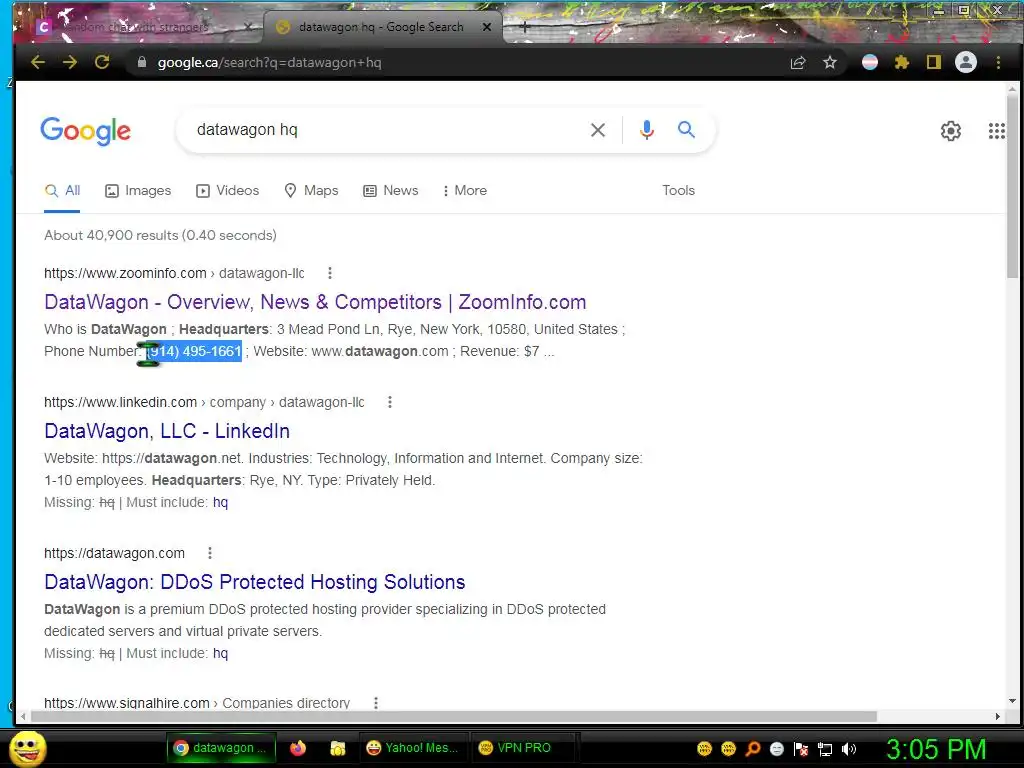The image size is (1024, 768).
Task: Switch to the Videos tab
Action: click(x=227, y=191)
